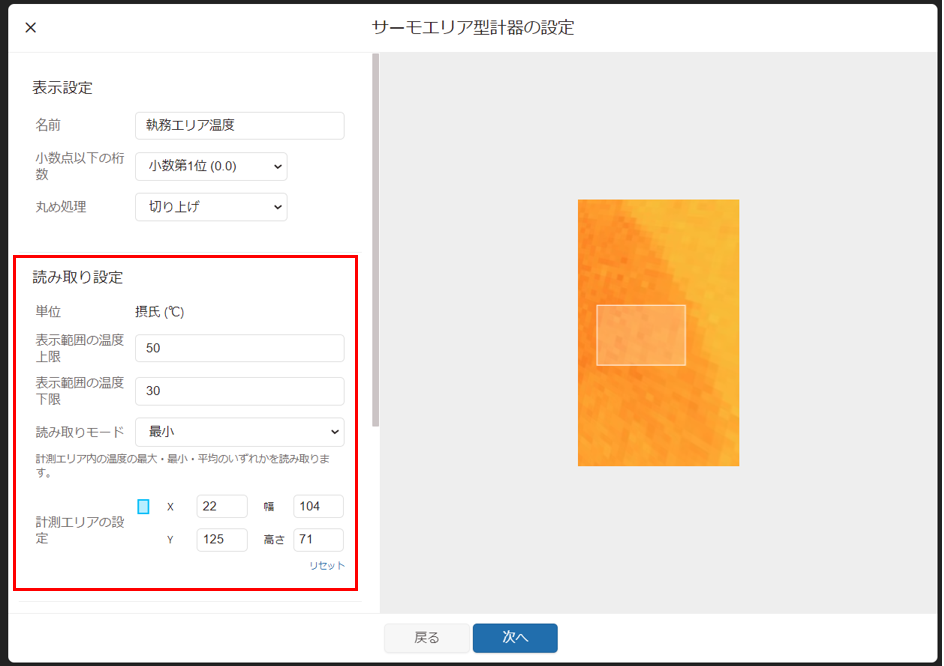
Task: Click the blue measurement area rectangle icon
Action: [143, 506]
